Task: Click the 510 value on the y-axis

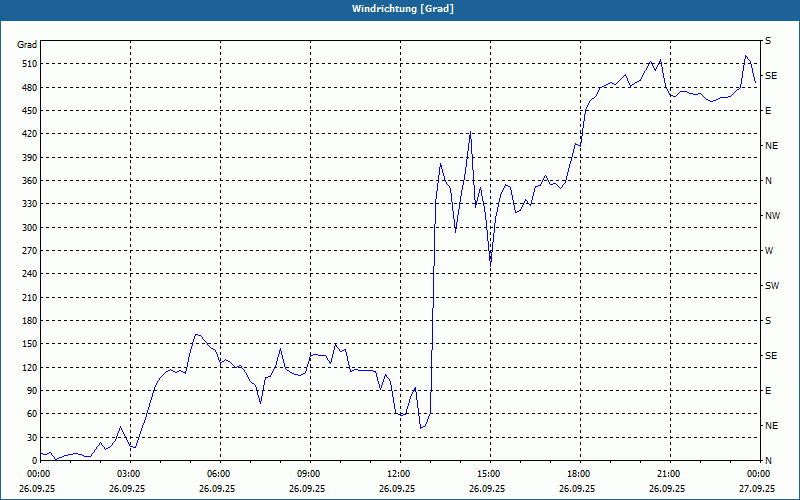Action: tap(26, 64)
